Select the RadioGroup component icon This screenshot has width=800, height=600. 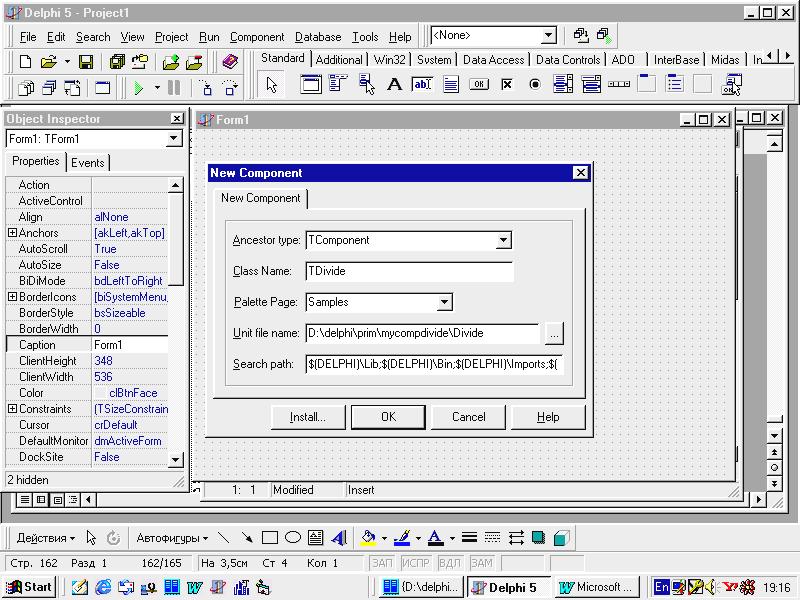pos(674,84)
